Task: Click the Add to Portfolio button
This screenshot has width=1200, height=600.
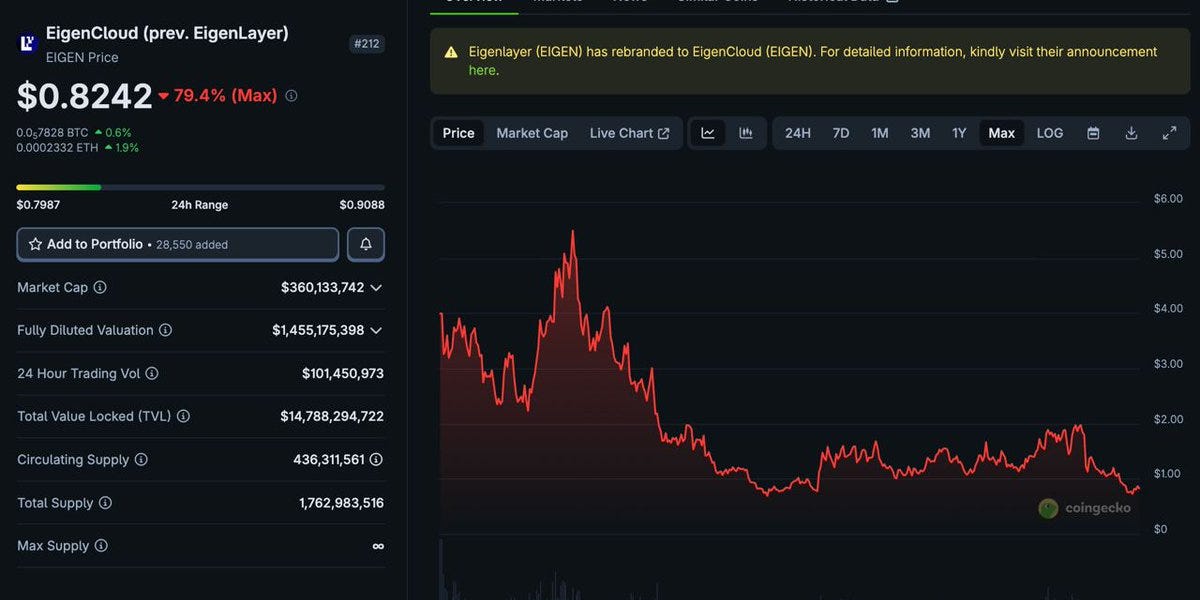Action: click(x=178, y=244)
